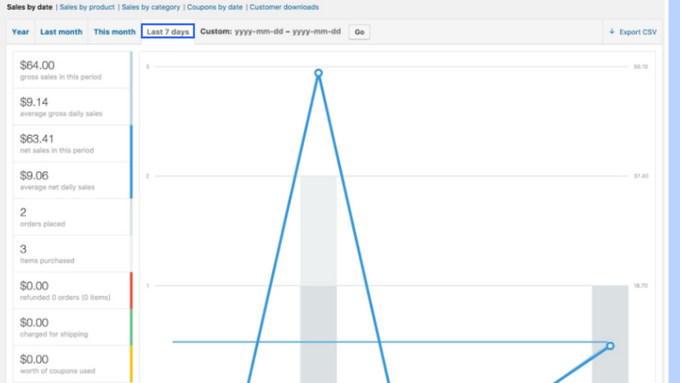Toggle the 2 orders placed legend item
This screenshot has height=383, width=680.
(x=72, y=217)
